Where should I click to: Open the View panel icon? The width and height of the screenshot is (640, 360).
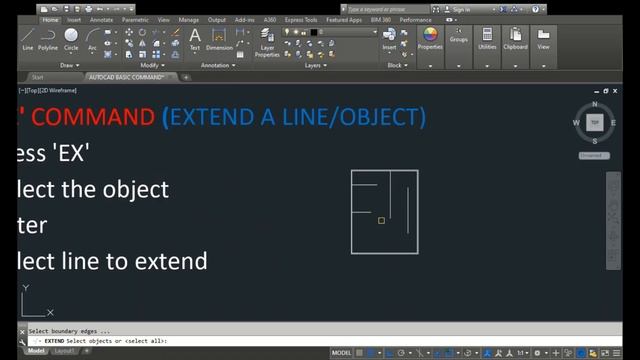tap(543, 38)
